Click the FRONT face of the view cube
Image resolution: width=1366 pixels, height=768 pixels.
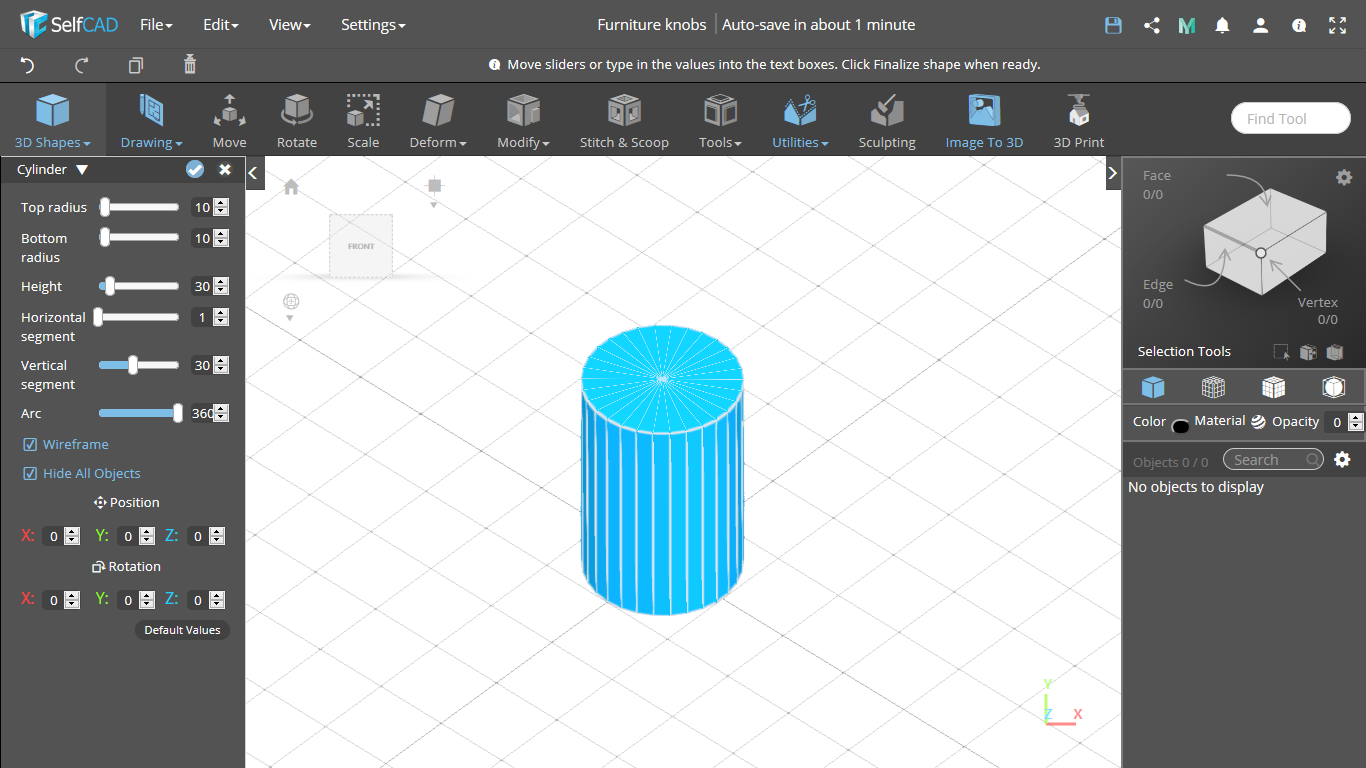click(361, 245)
